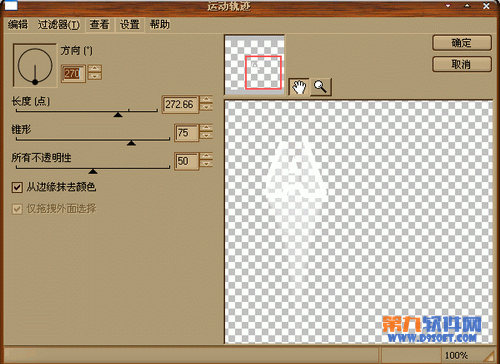Click the 锥形 slider handle
The width and height of the screenshot is (500, 364).
coord(131,143)
